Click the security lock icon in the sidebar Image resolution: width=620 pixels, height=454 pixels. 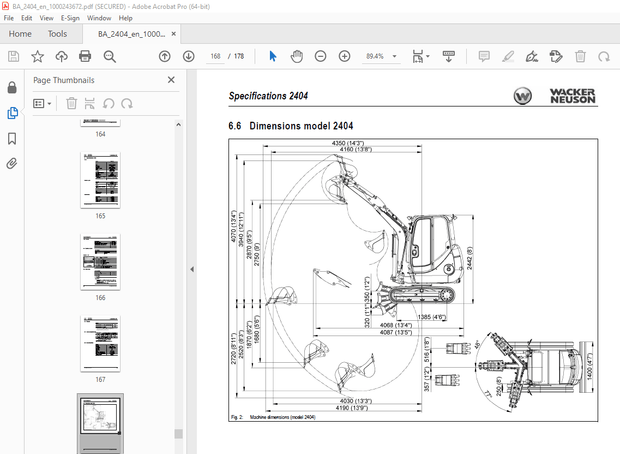tap(12, 87)
